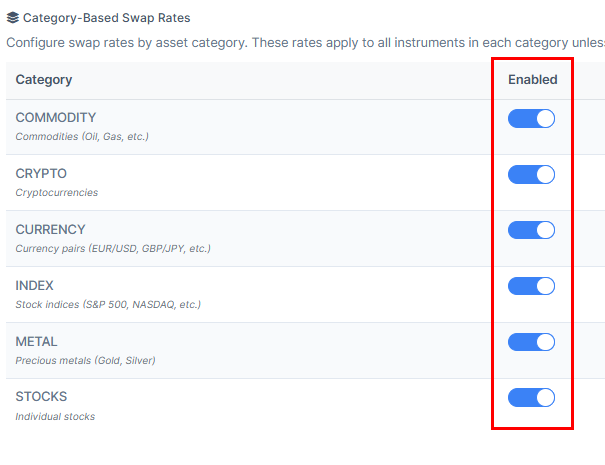Click the INDEX category name

point(35,286)
